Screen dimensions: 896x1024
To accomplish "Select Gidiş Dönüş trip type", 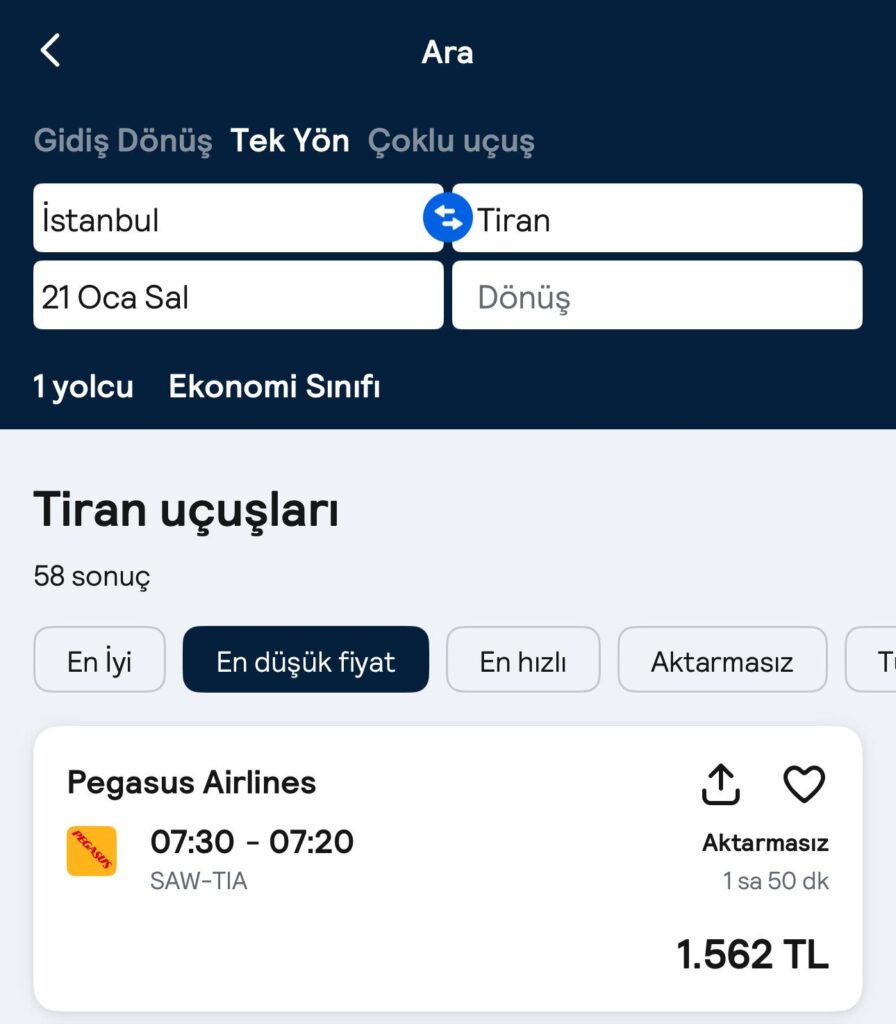I will click(x=123, y=141).
